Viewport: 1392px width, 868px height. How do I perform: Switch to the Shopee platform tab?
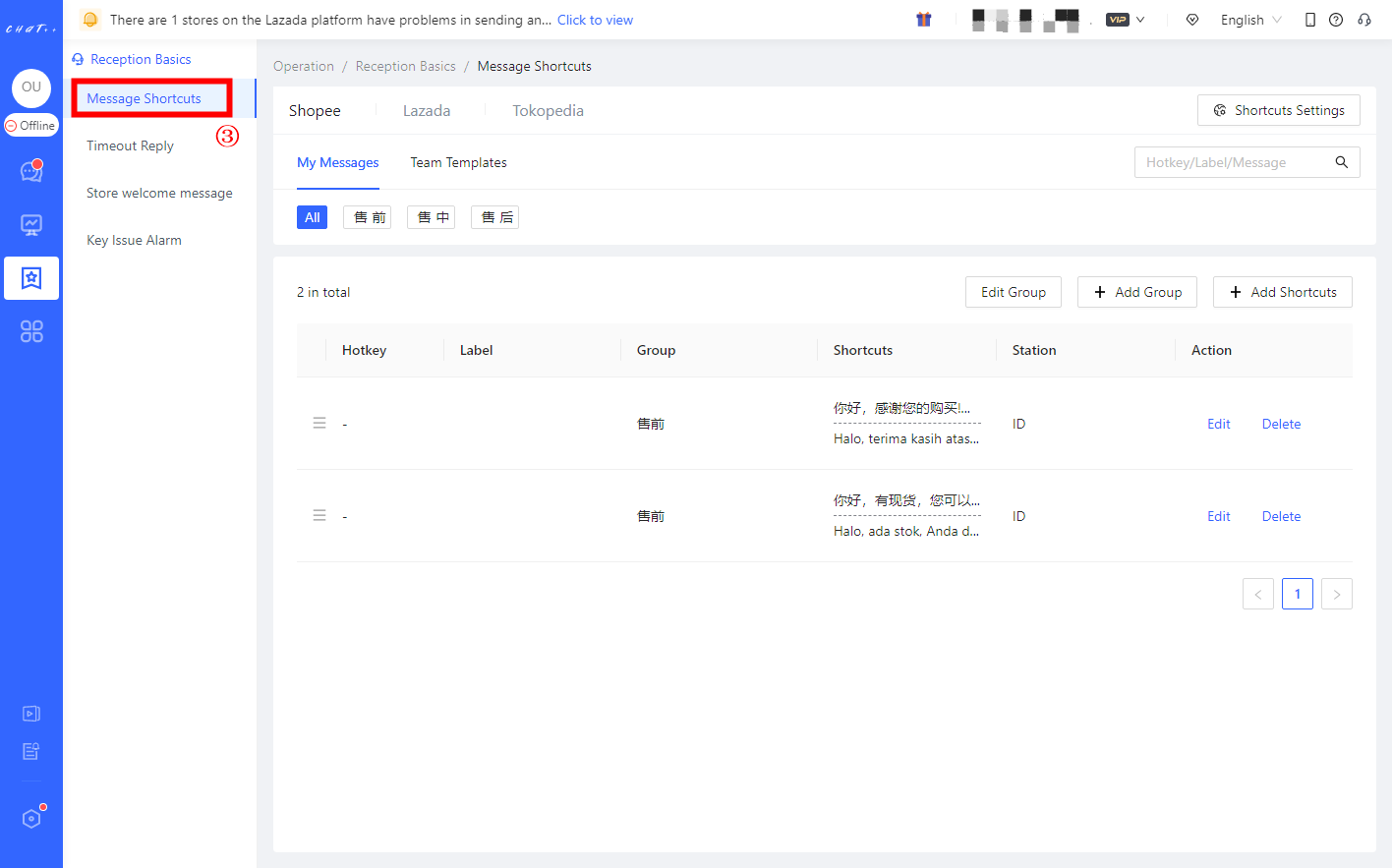click(x=315, y=111)
